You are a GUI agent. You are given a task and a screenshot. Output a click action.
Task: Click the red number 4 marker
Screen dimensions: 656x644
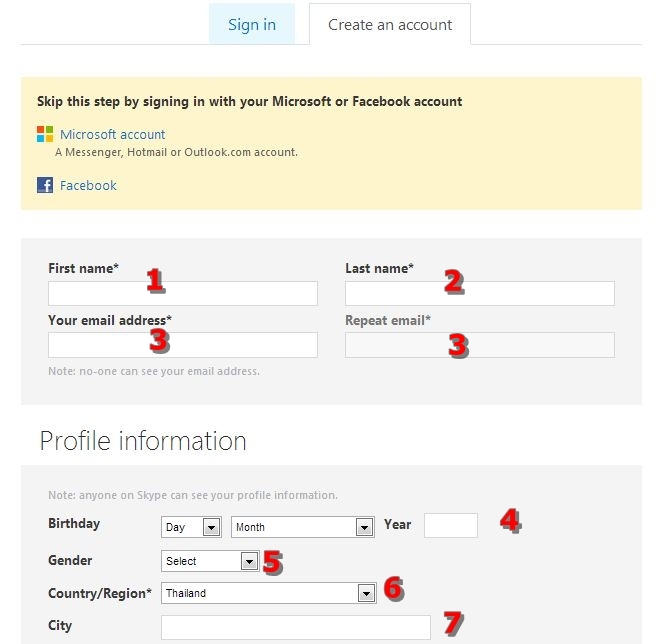pos(510,521)
